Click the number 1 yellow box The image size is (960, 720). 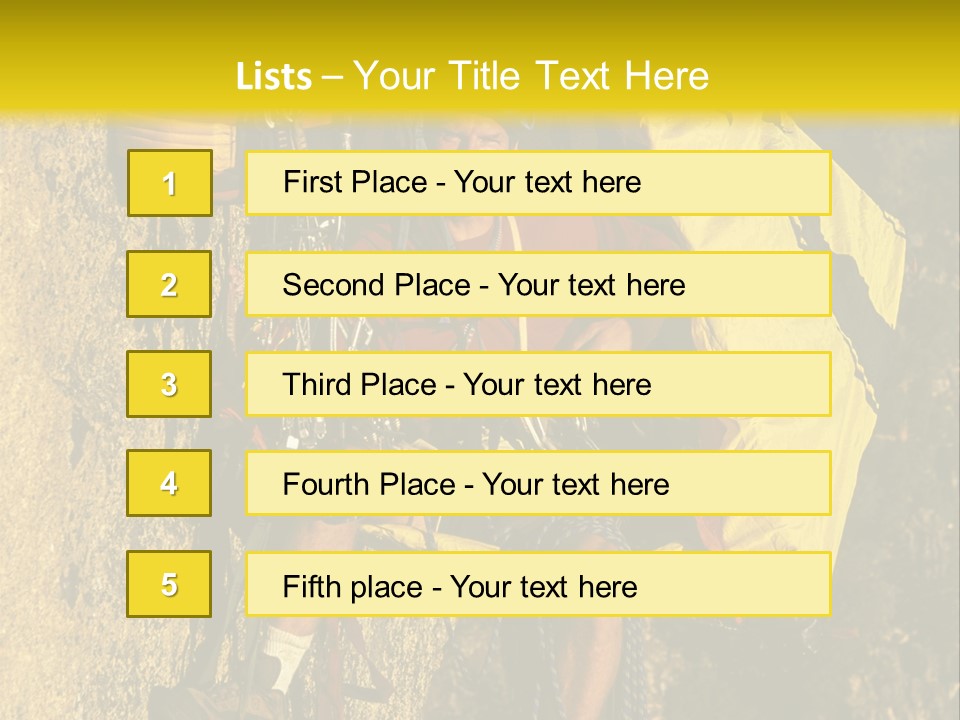(169, 183)
